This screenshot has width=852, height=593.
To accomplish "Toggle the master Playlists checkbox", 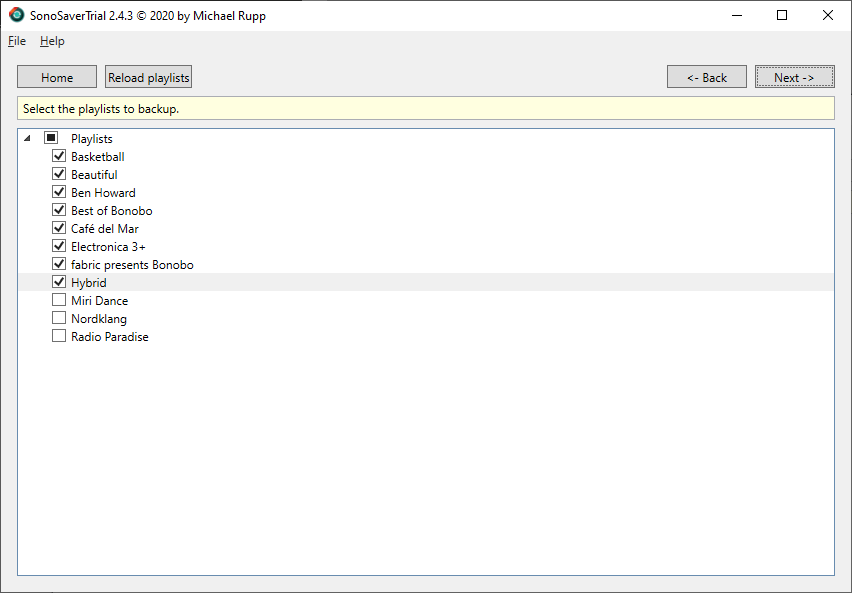I will click(50, 138).
